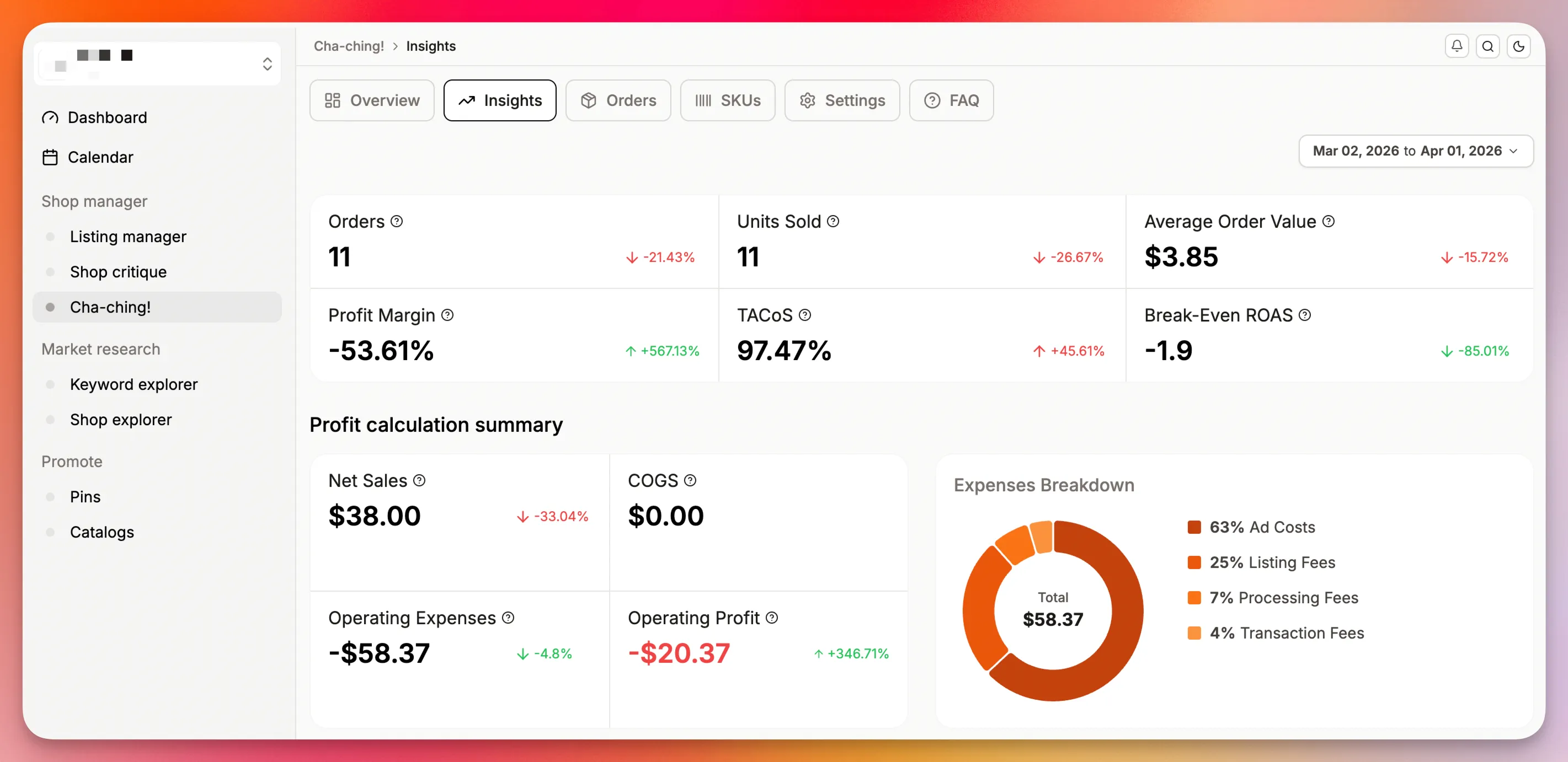Show the Average Order Value help tooltip

click(x=1328, y=221)
